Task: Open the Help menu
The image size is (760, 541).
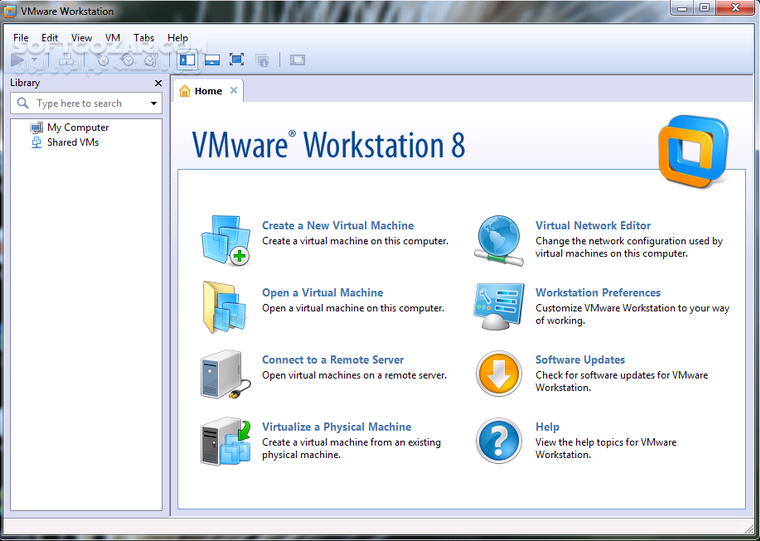Action: point(177,38)
